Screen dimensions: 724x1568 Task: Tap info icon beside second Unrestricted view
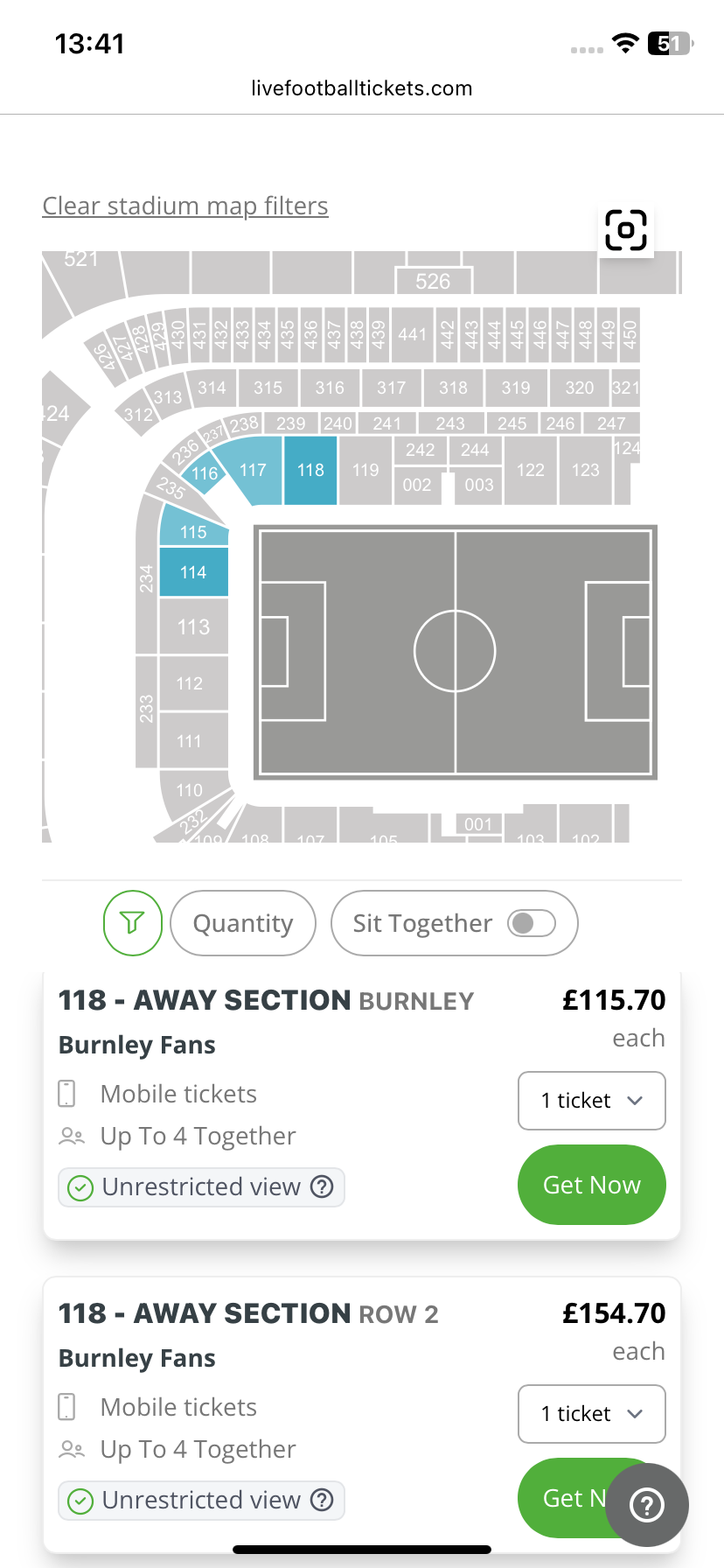click(323, 1500)
